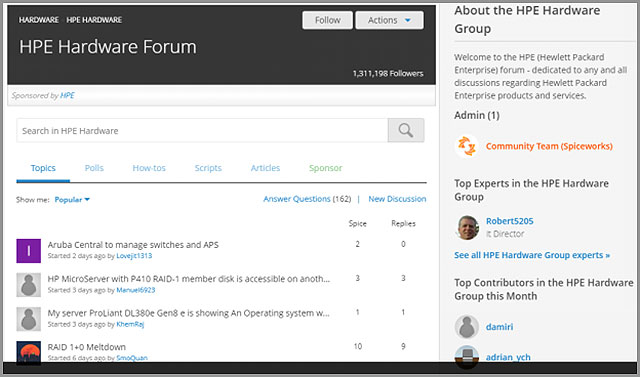Viewport: 640px width, 377px height.
Task: Focus the Search in HPE Hardware field
Action: pos(202,131)
